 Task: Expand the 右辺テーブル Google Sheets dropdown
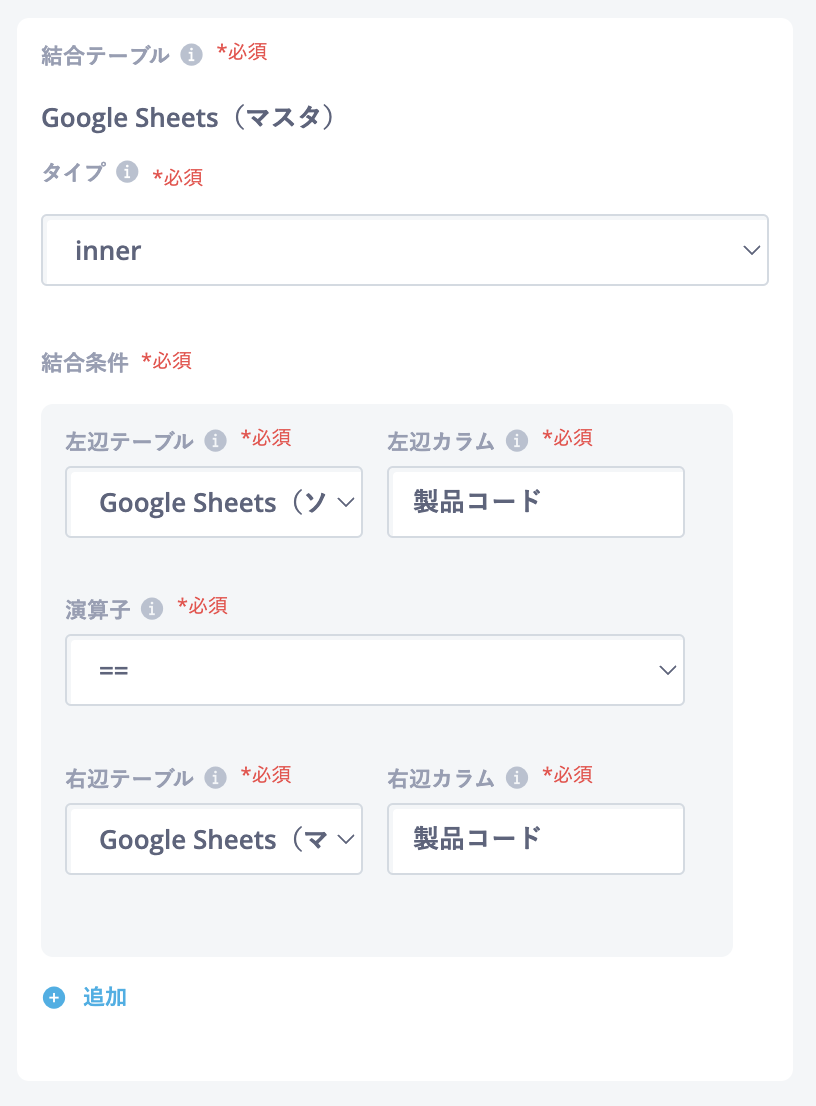point(214,839)
